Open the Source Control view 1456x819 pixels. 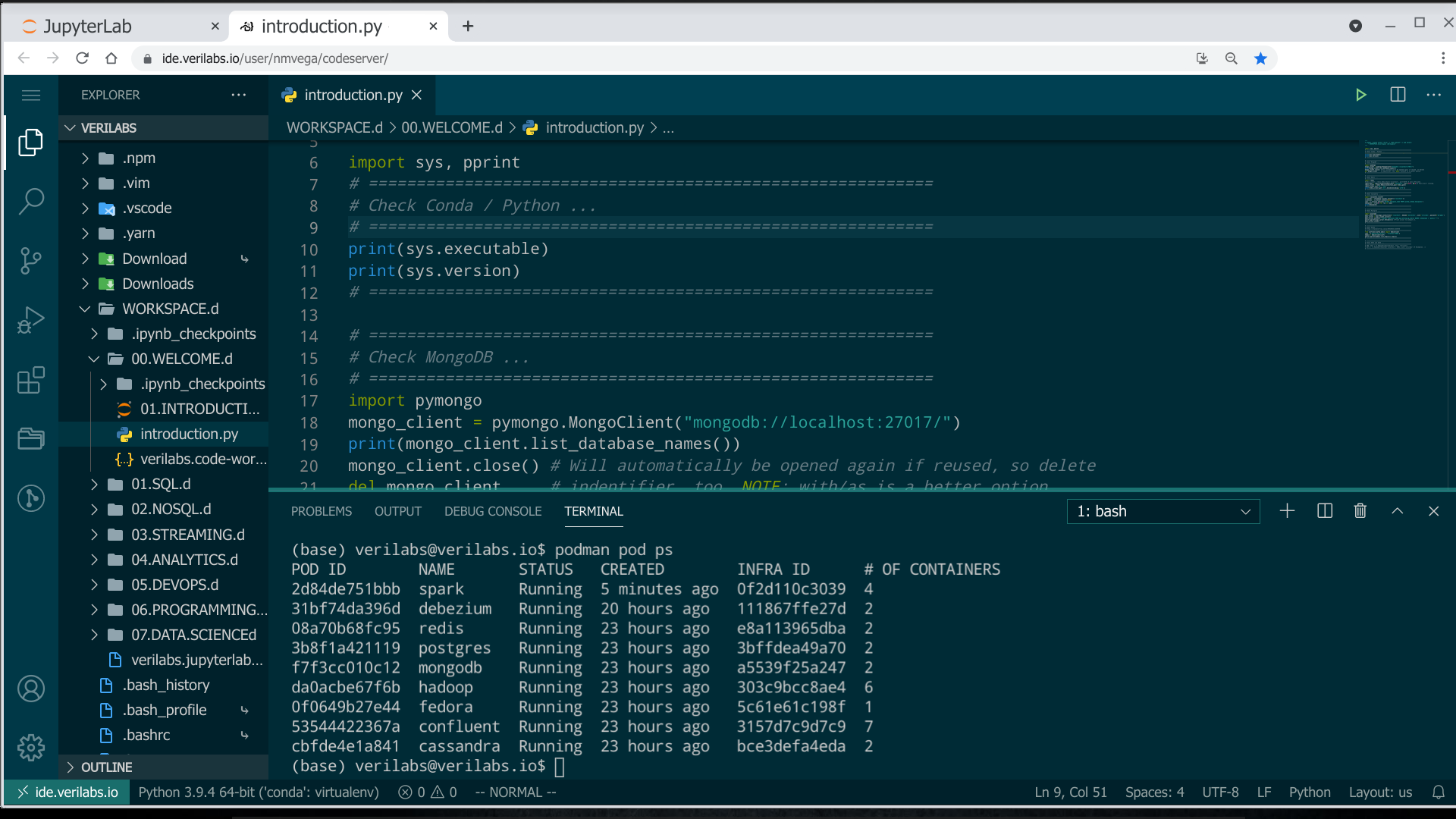point(31,261)
